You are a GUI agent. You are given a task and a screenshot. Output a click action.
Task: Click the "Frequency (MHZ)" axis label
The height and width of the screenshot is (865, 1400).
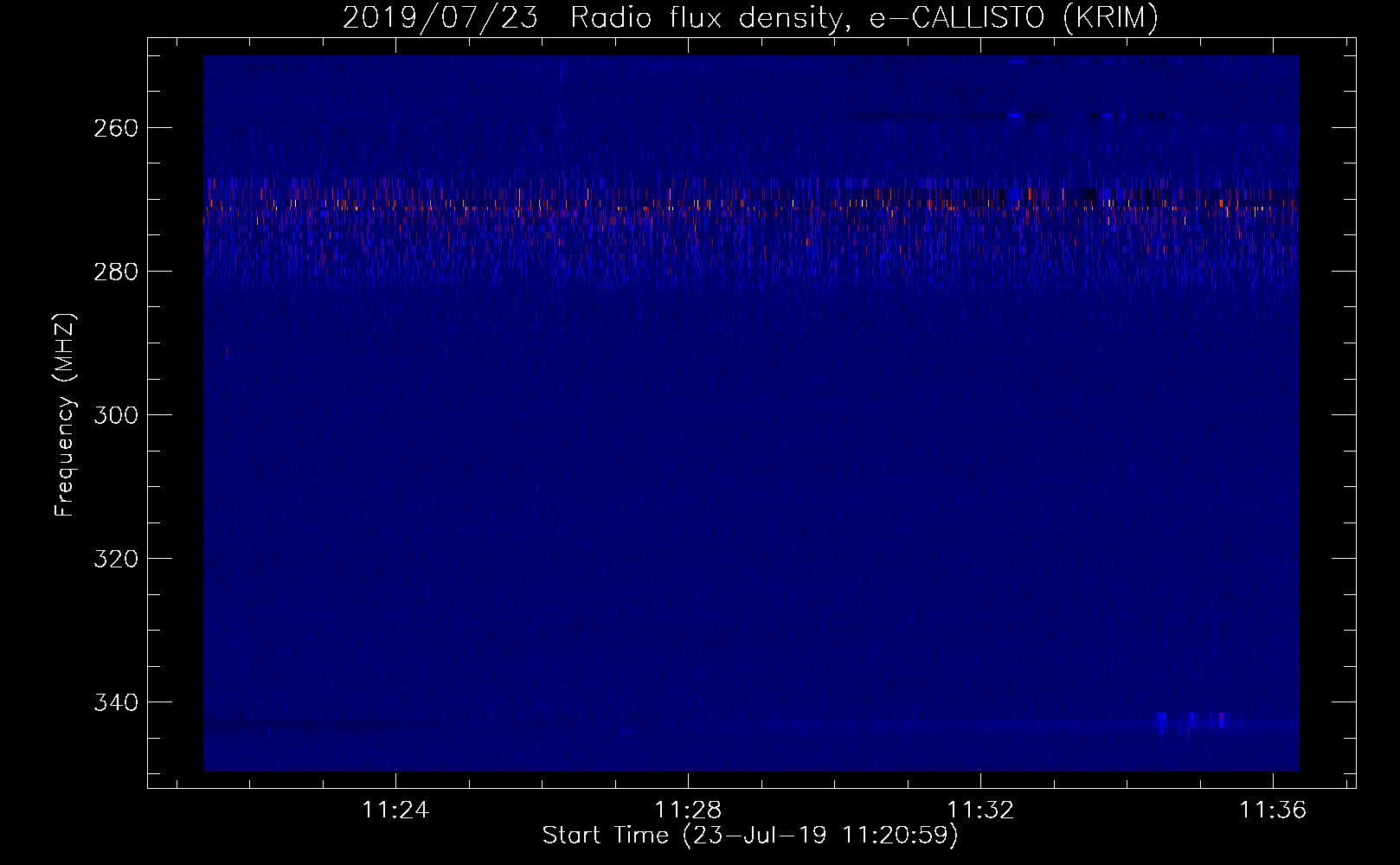[x=65, y=414]
